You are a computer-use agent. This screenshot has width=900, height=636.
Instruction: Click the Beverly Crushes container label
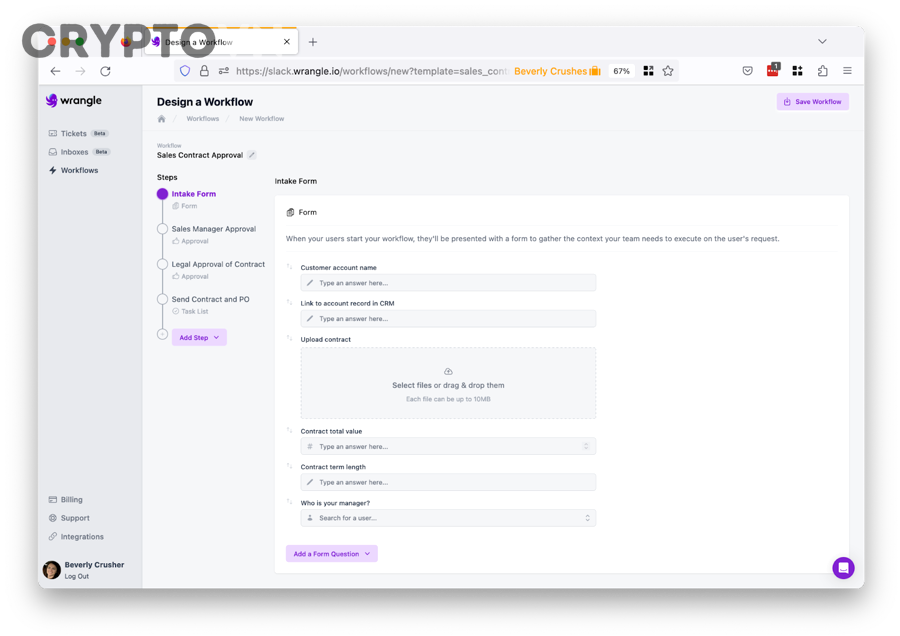[557, 71]
